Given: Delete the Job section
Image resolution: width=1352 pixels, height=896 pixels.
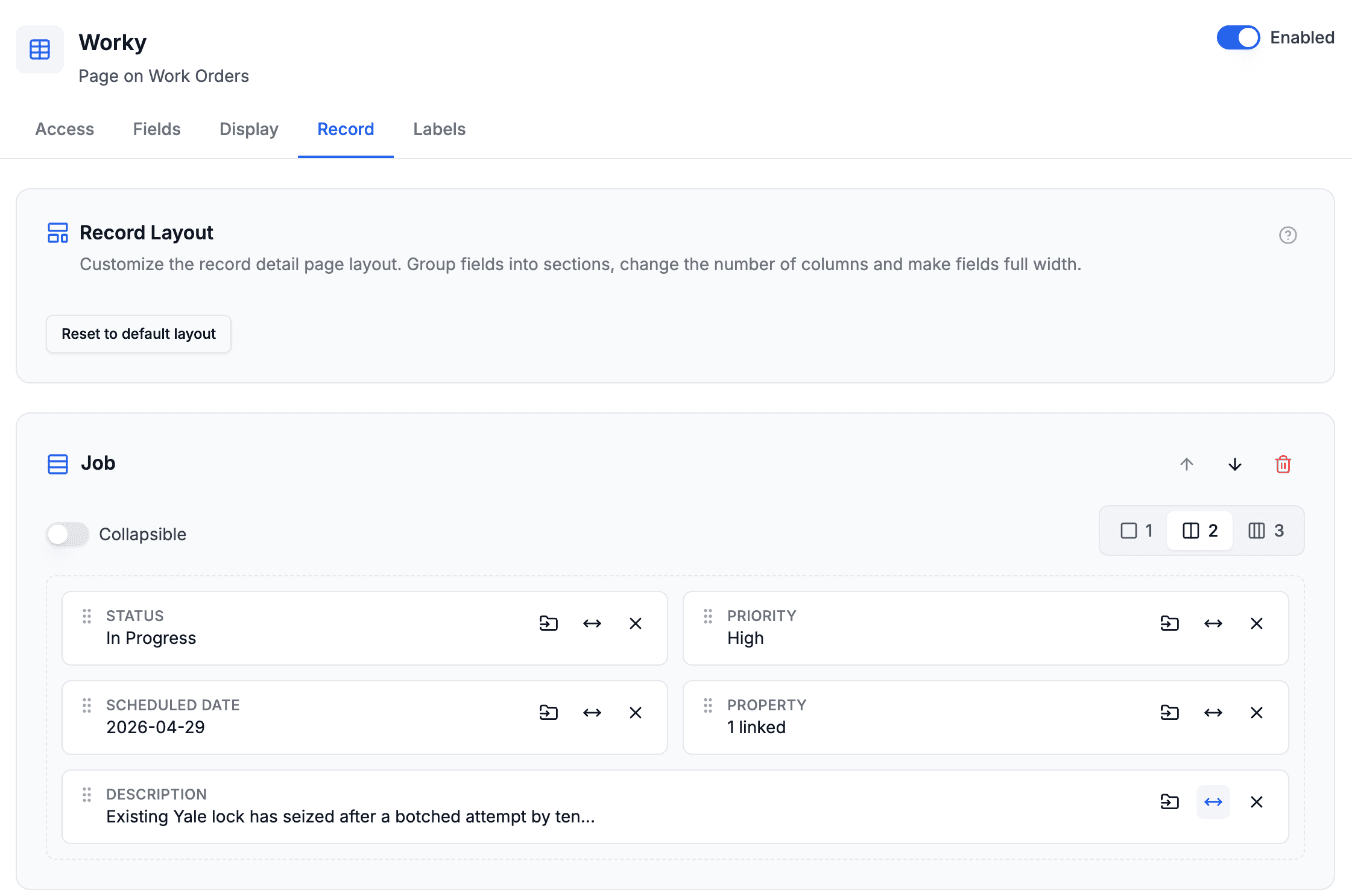Looking at the screenshot, I should tap(1283, 464).
